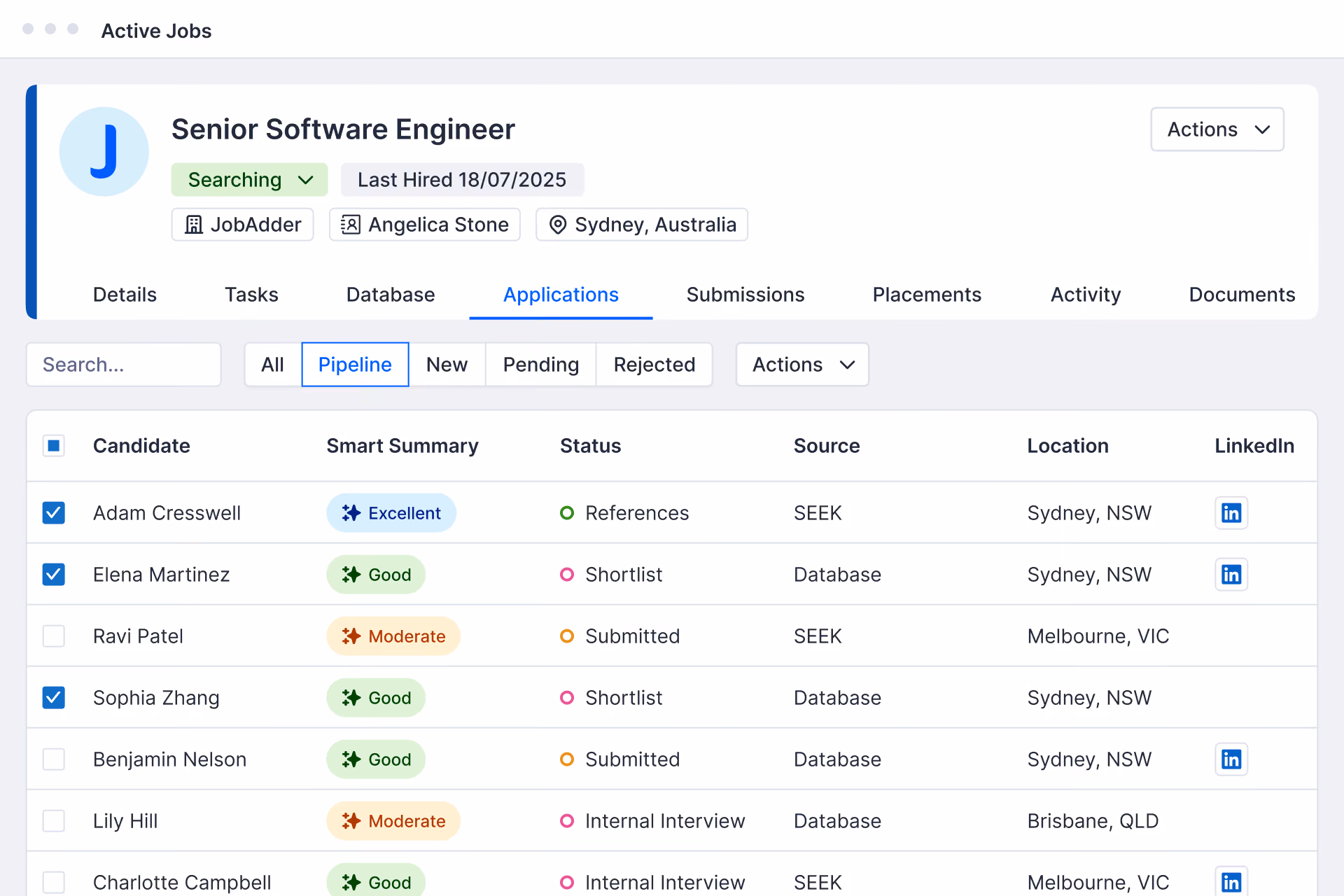Click the applications Search field
The height and width of the screenshot is (896, 1344).
point(124,365)
